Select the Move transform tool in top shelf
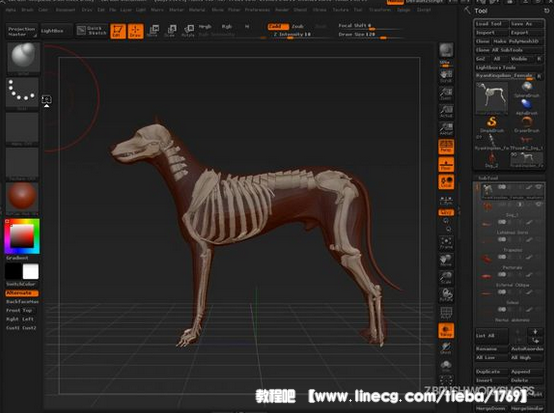 pos(153,31)
